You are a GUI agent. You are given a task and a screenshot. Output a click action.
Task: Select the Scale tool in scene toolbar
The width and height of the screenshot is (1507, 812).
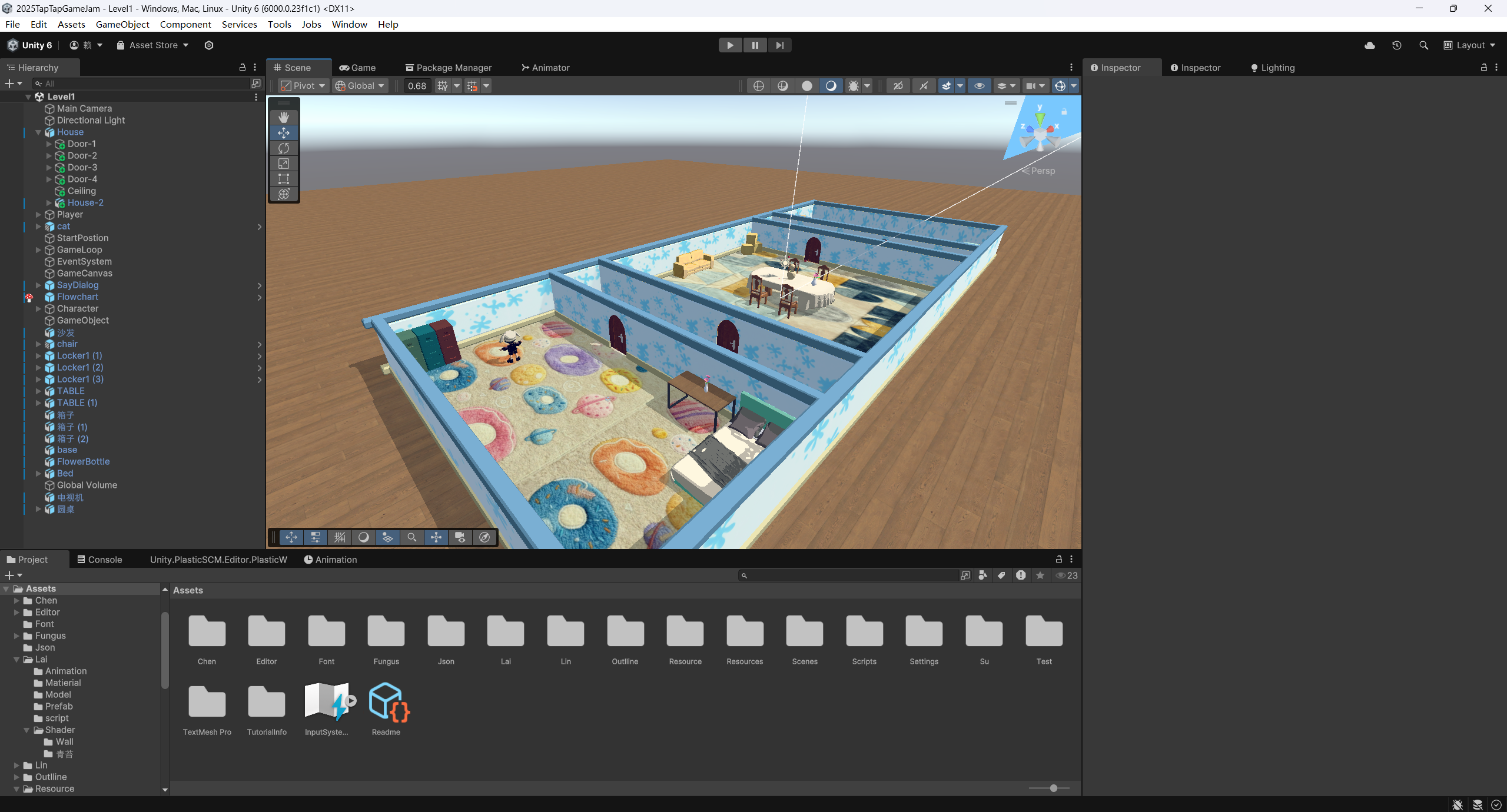(284, 164)
